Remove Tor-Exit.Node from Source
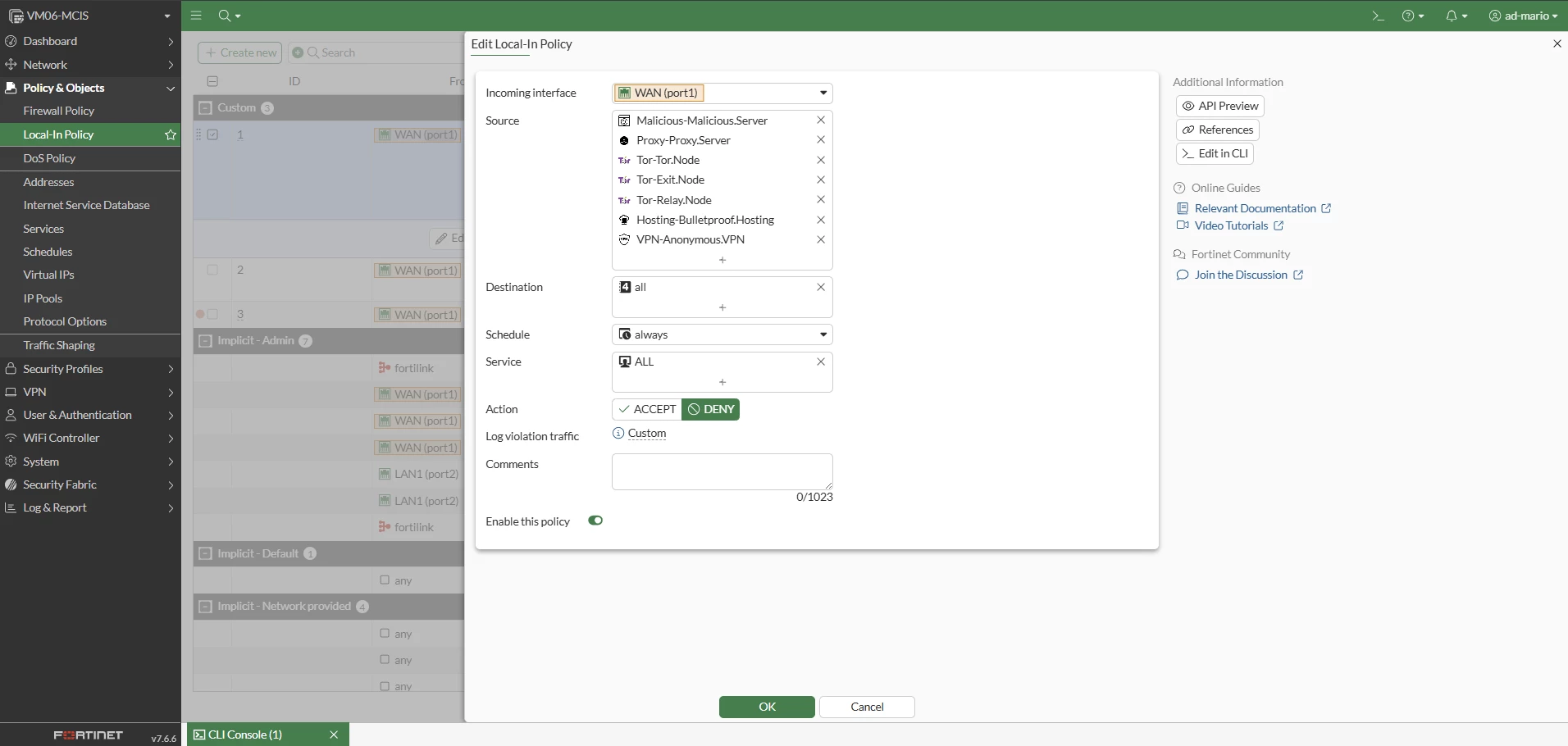 (x=820, y=180)
